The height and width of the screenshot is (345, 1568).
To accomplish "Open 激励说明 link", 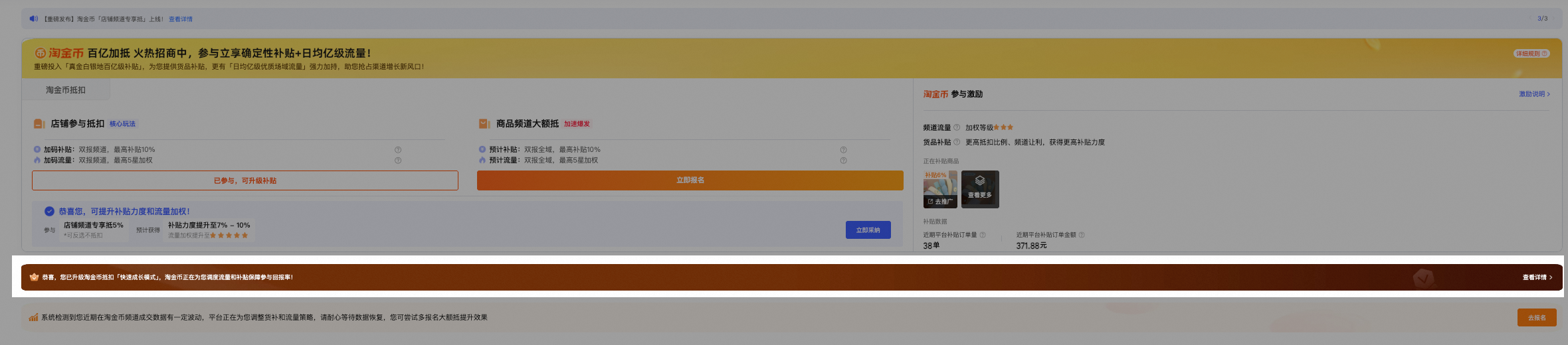I will [1535, 94].
